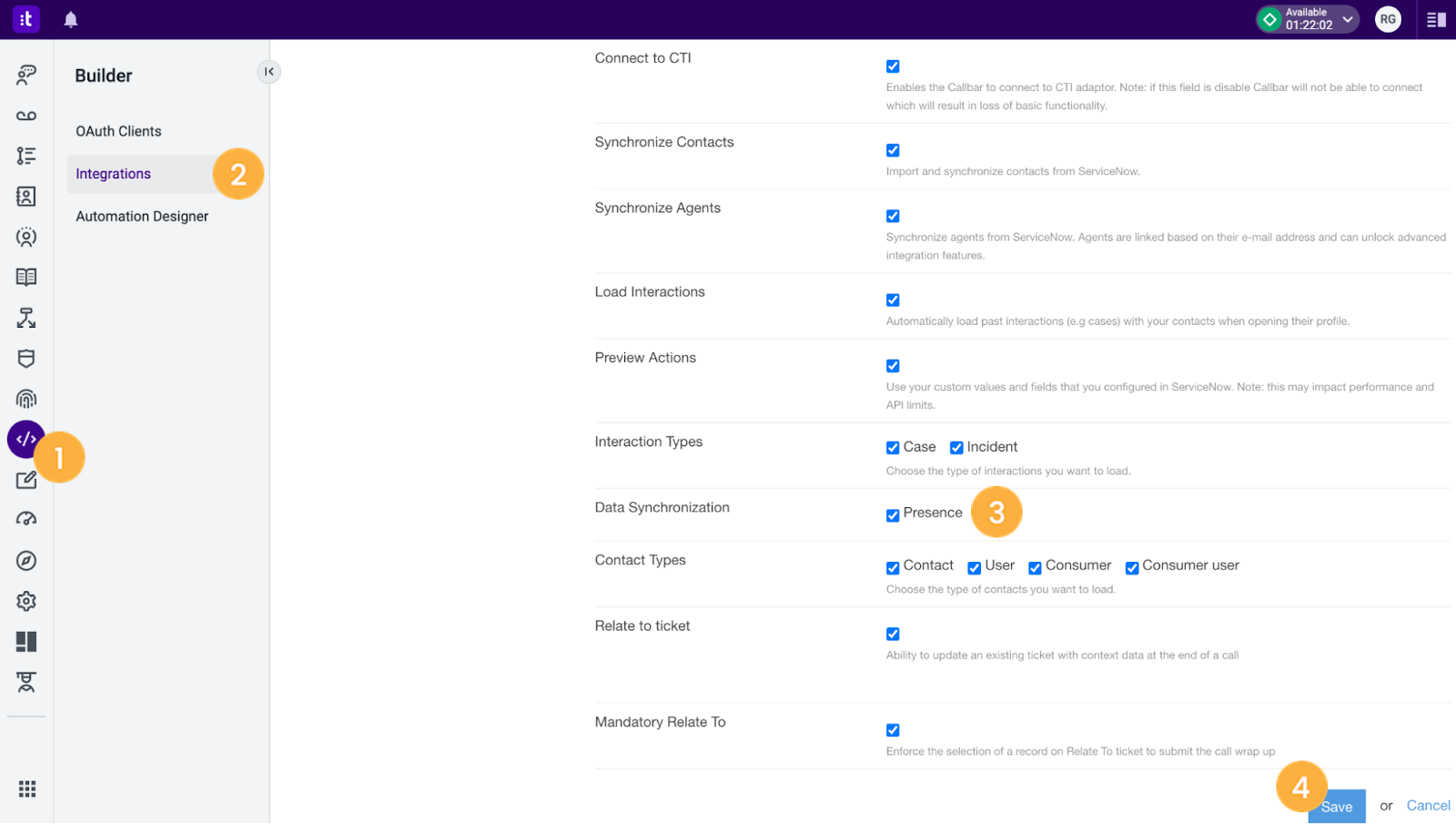
Task: Toggle the Preview Actions checkbox
Action: tap(893, 366)
